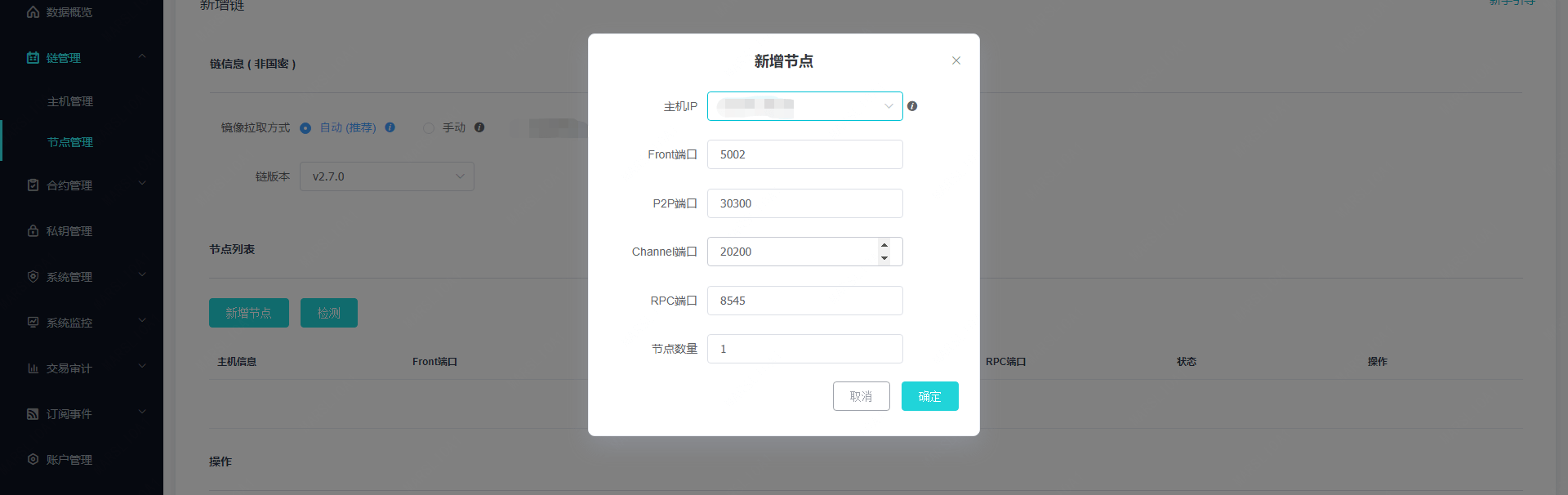Click the system management shield icon
This screenshot has width=1568, height=495.
[x=33, y=277]
